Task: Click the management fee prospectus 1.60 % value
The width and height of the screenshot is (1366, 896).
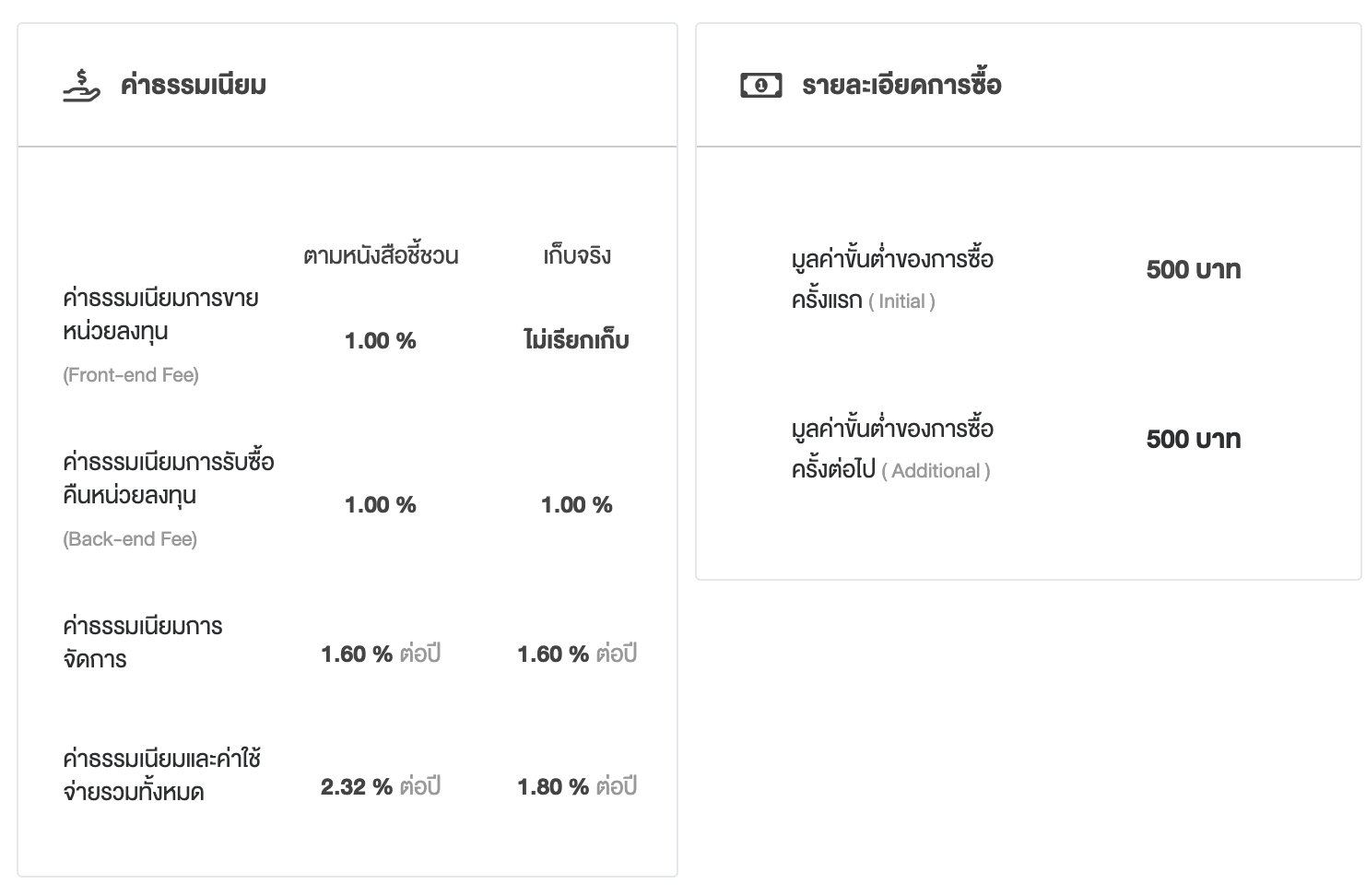Action: tap(358, 654)
